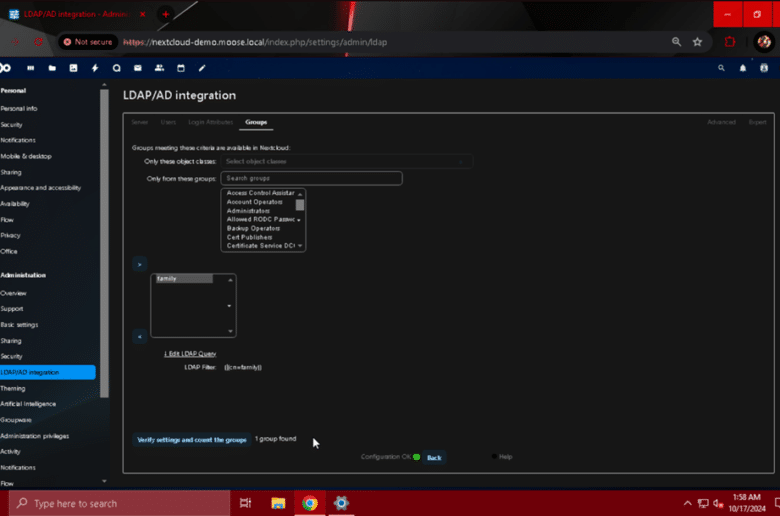Switch to the Advanced tab

click(x=721, y=122)
